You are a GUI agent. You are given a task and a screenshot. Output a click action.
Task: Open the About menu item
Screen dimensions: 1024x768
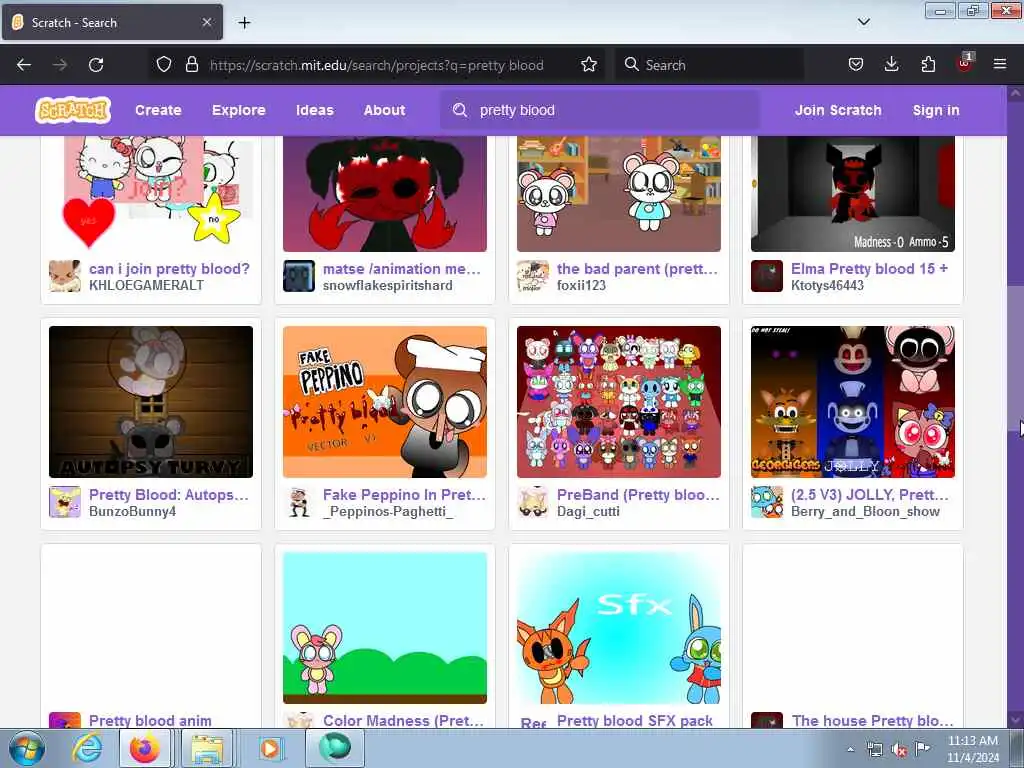tap(385, 110)
